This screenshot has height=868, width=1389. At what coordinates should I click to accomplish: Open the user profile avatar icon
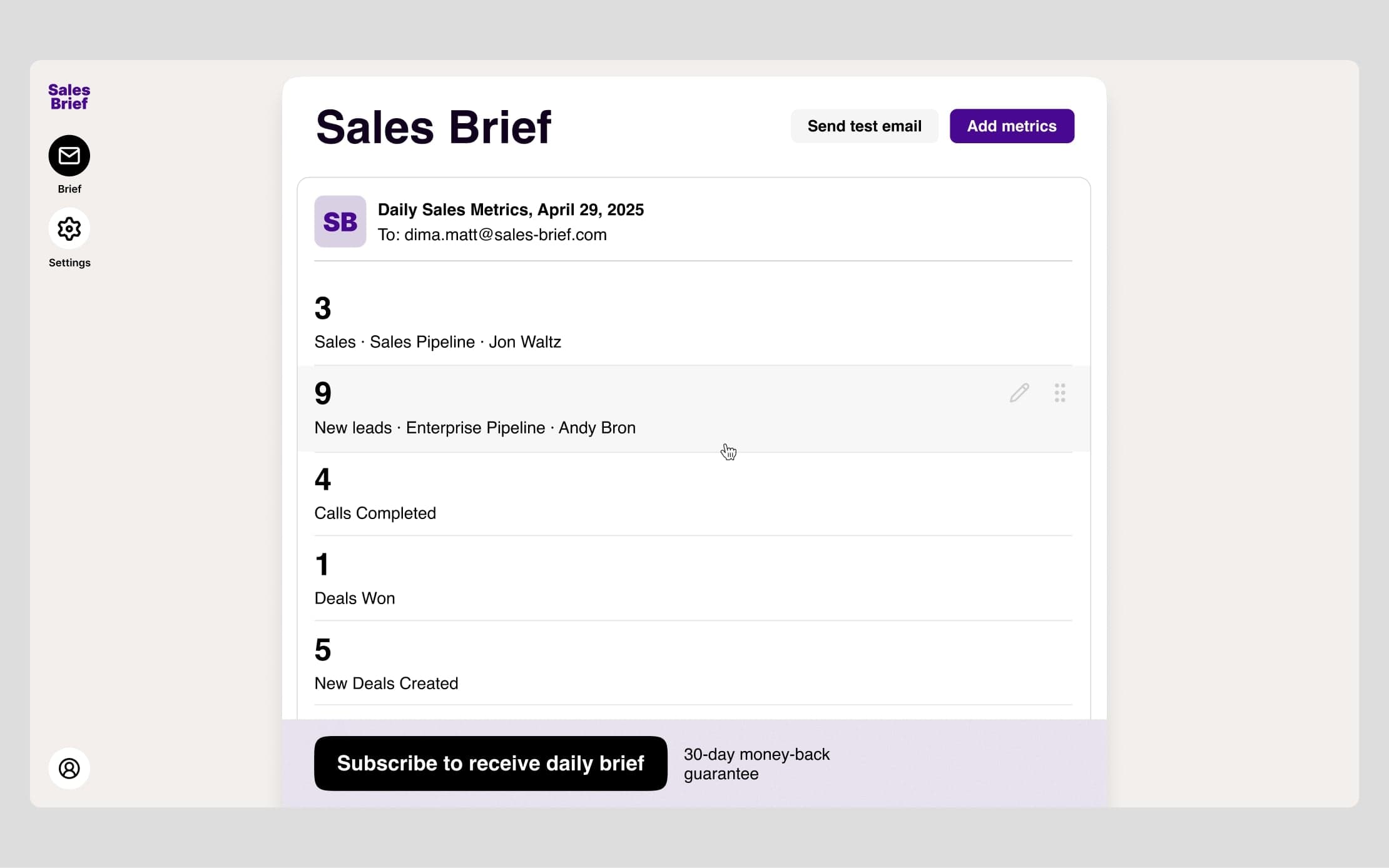(69, 768)
